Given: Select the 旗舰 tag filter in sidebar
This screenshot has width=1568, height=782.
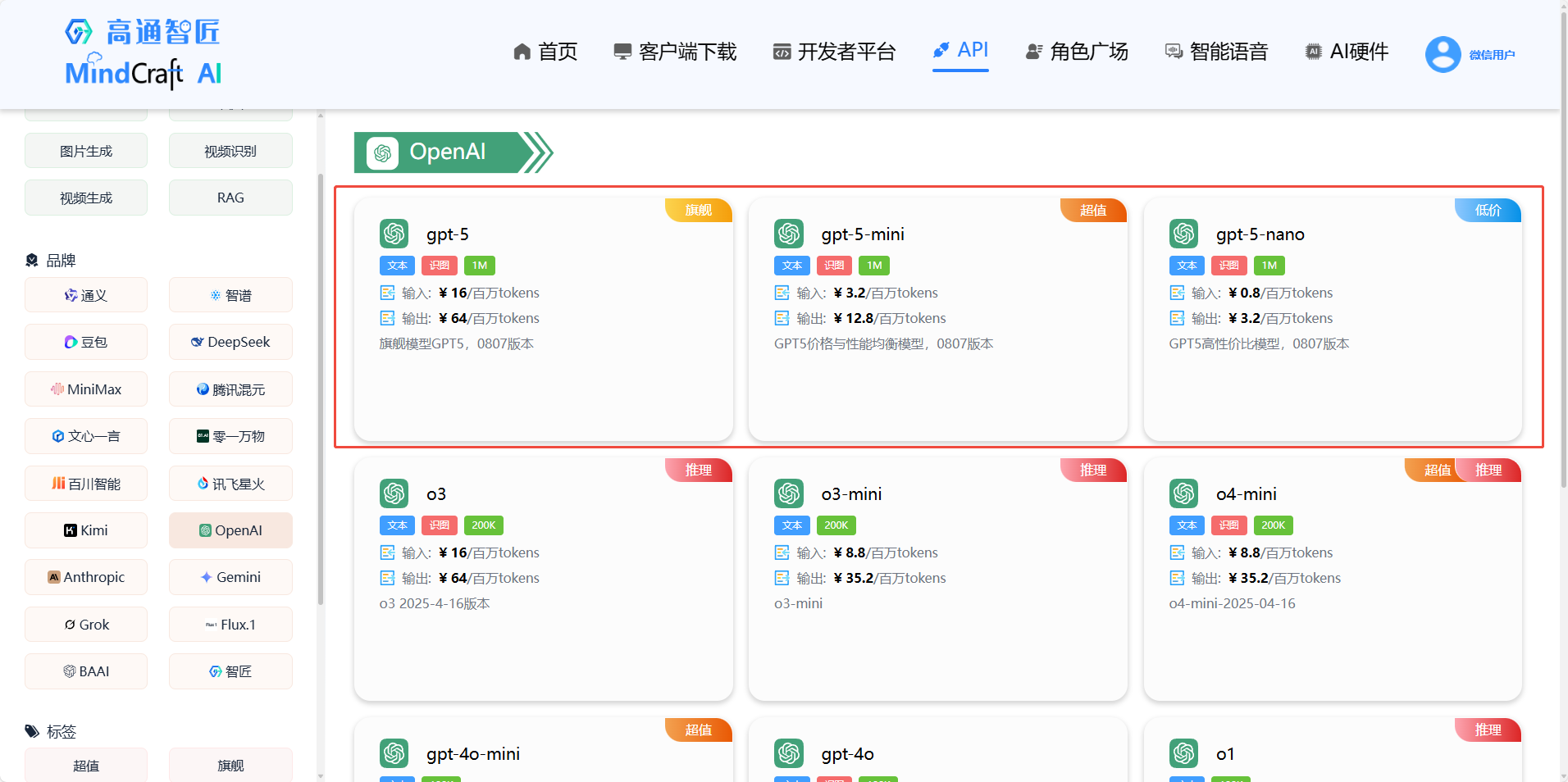Looking at the screenshot, I should click(x=230, y=765).
